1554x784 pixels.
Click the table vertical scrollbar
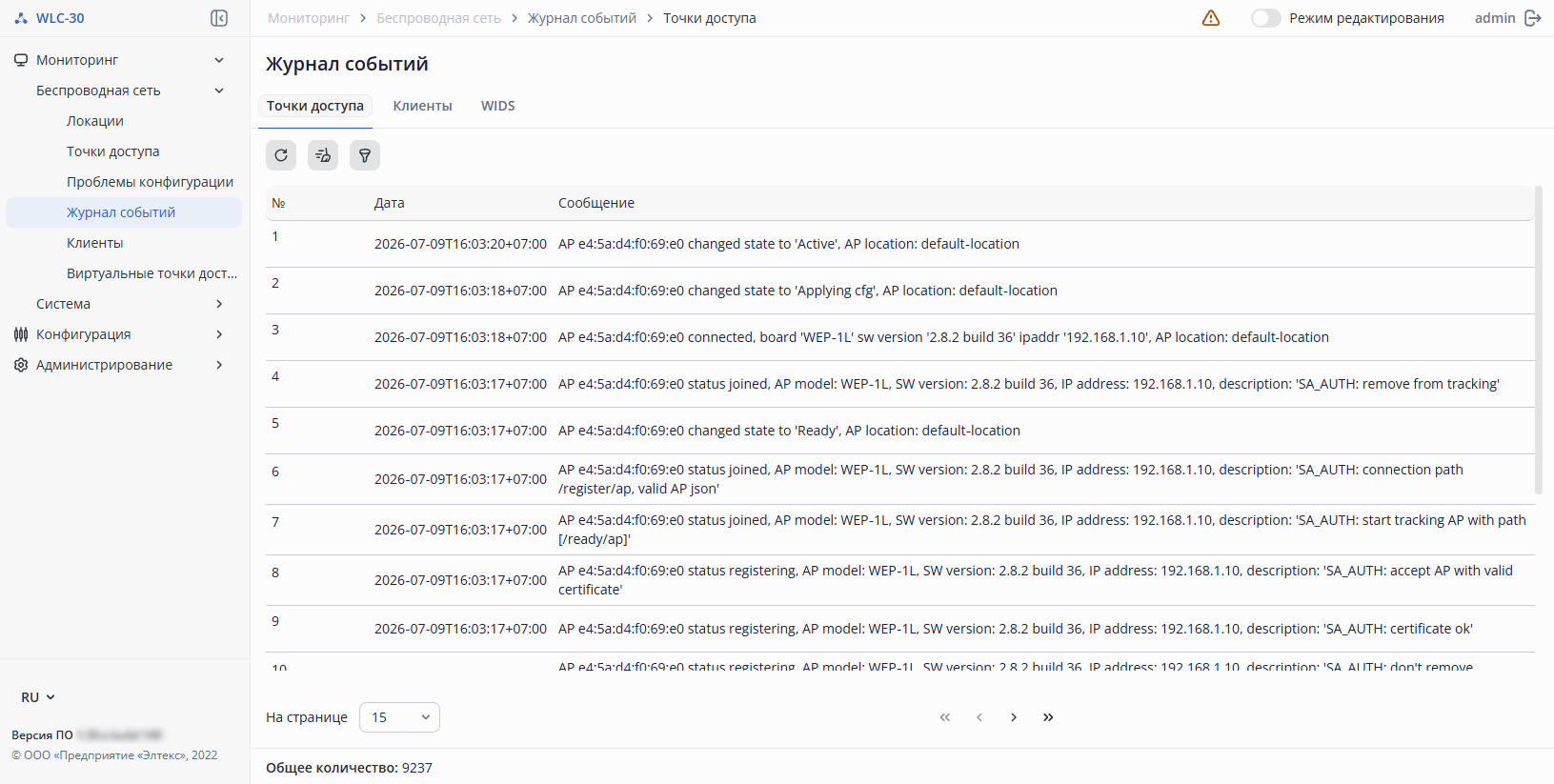tap(1539, 340)
